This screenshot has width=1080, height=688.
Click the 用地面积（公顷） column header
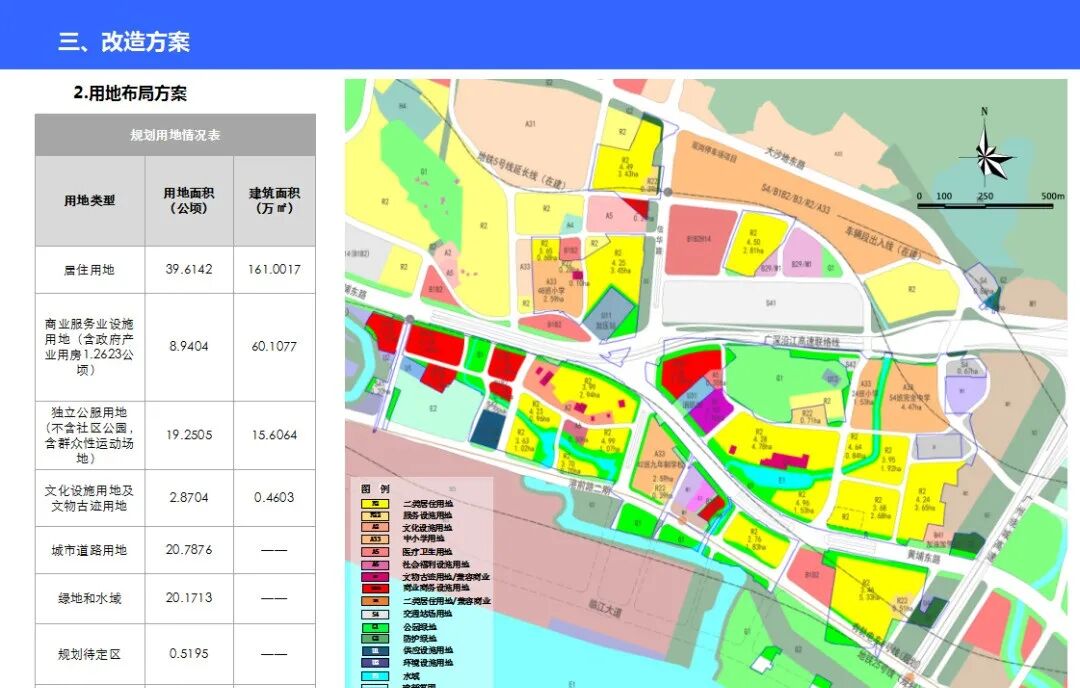pos(189,200)
